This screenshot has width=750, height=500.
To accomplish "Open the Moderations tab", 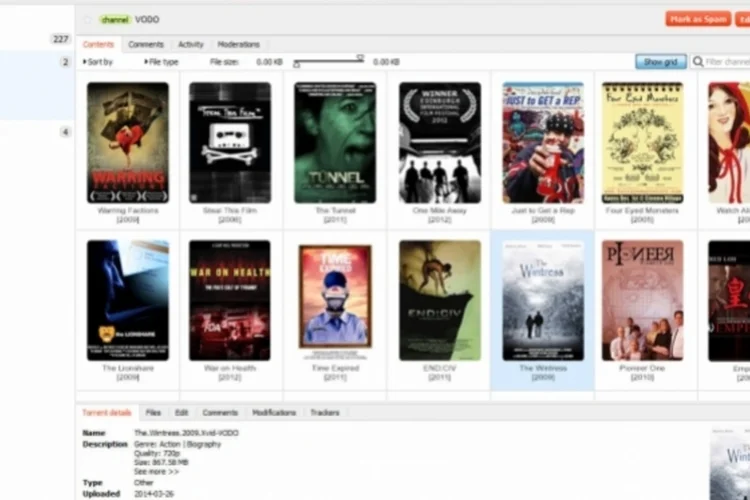I will point(238,44).
